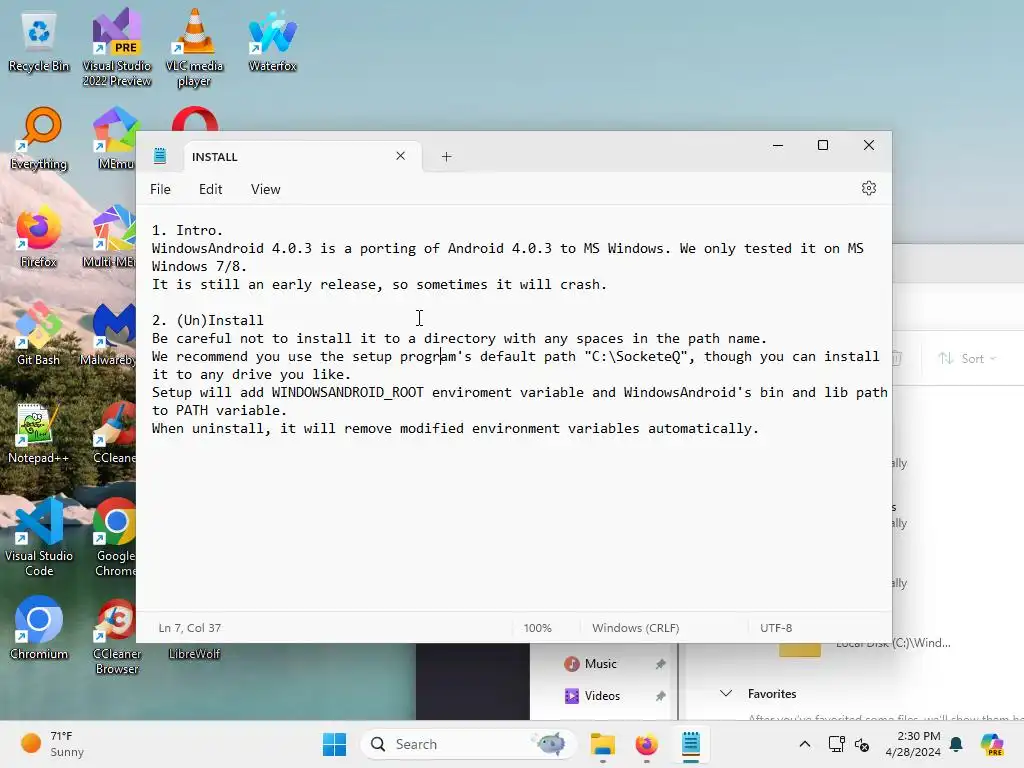The image size is (1024, 768).
Task: Close the INSTALL tab
Action: click(x=400, y=156)
